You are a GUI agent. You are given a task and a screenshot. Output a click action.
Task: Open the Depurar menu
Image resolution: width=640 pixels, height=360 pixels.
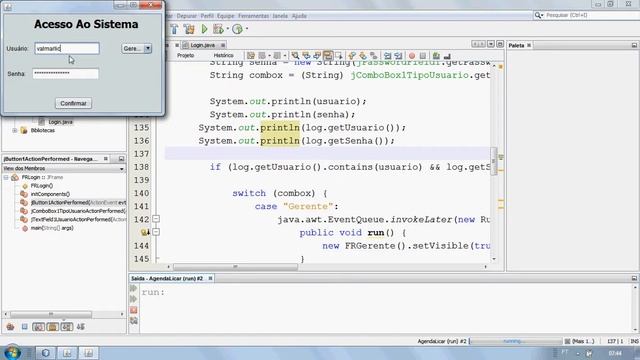pos(187,16)
